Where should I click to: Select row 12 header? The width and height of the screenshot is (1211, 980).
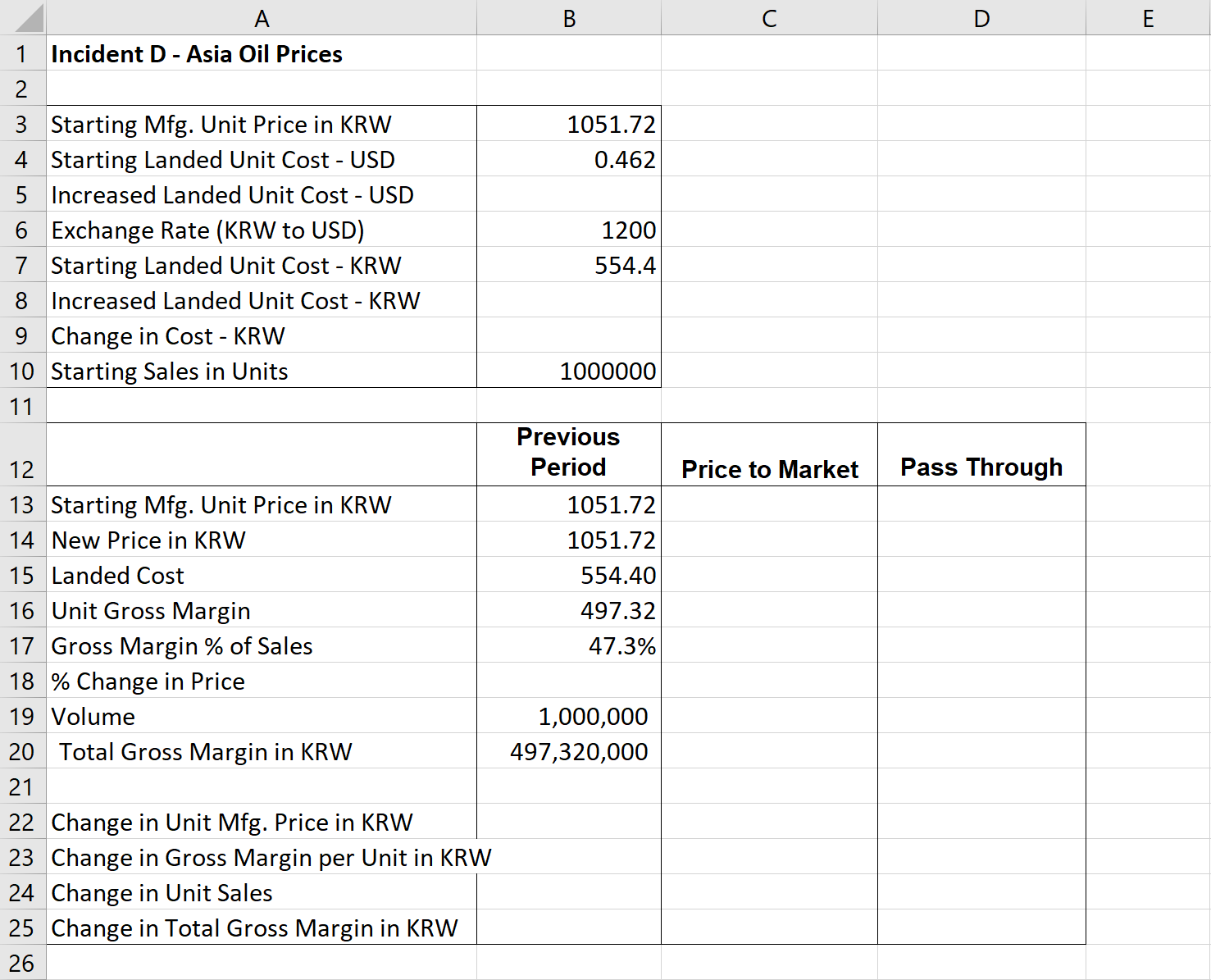23,455
